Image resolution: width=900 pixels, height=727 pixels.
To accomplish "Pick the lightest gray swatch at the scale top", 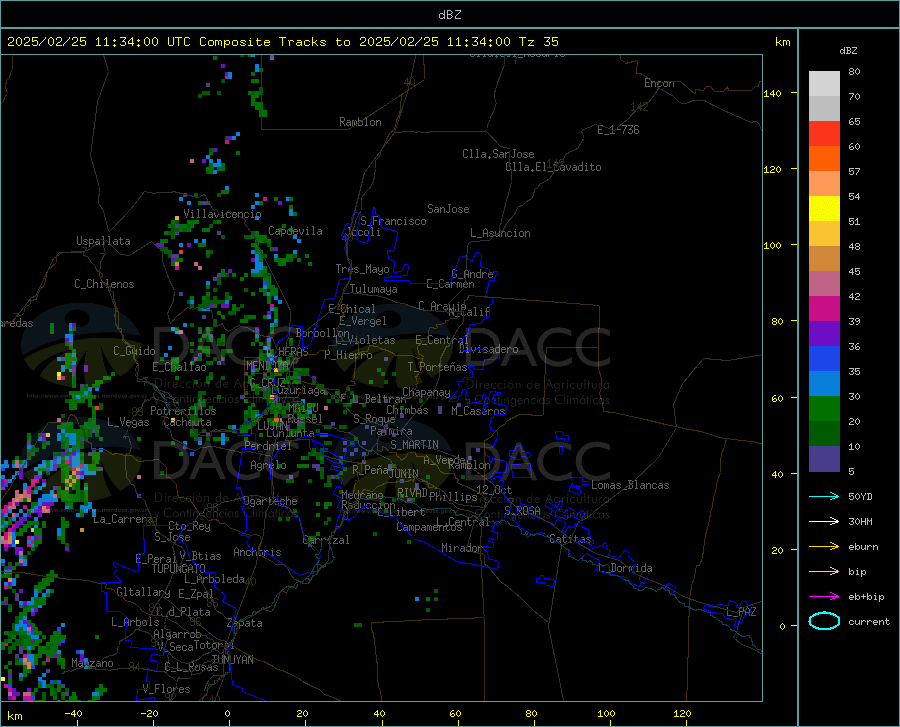I will tap(824, 84).
